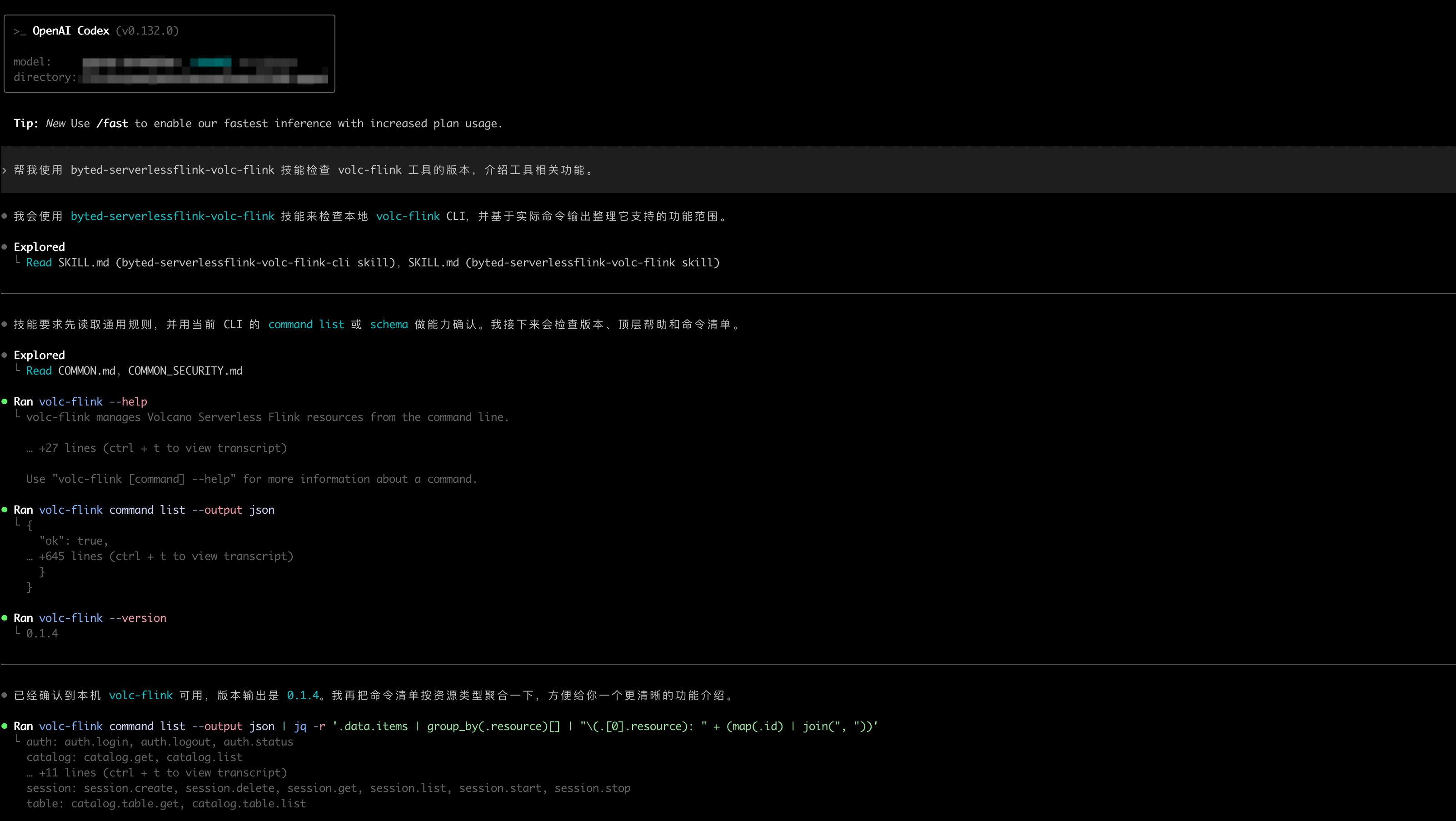
Task: Click the 'OpenAI Codex' header title
Action: pos(70,30)
